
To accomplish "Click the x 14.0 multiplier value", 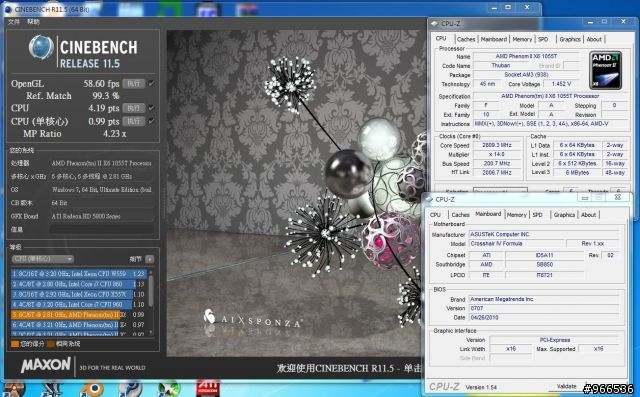I will [497, 155].
